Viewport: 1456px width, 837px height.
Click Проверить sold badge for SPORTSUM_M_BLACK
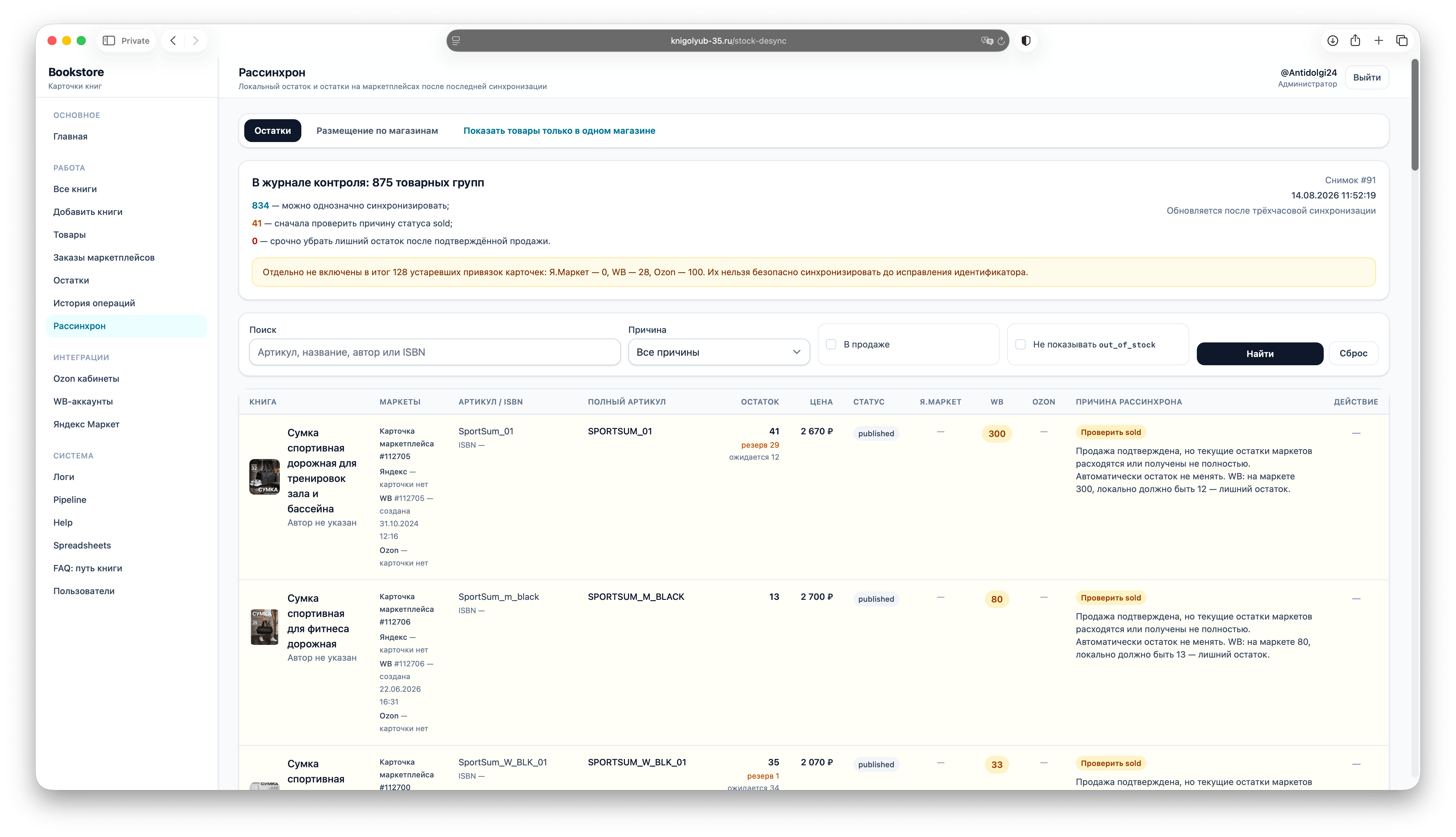coord(1111,598)
